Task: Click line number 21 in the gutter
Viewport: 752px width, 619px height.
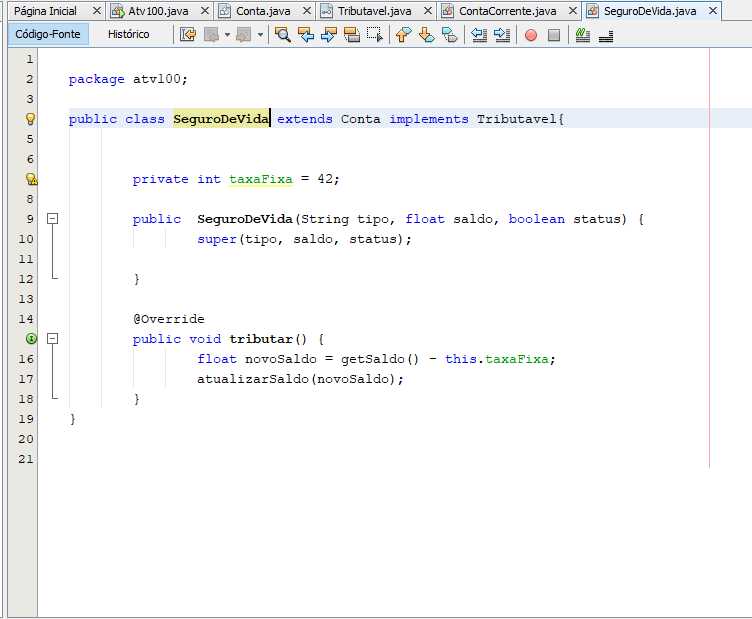Action: (x=26, y=459)
